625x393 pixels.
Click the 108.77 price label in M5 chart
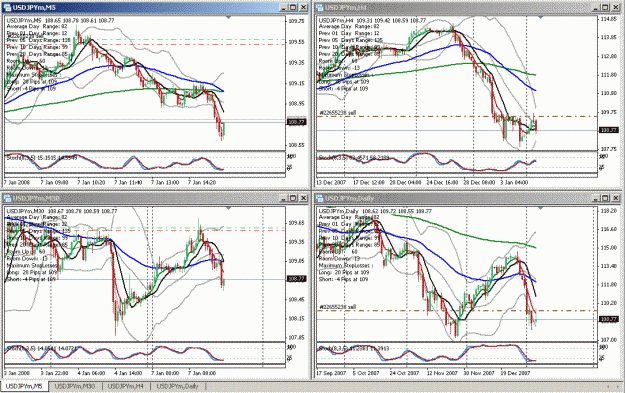pyautogui.click(x=297, y=122)
